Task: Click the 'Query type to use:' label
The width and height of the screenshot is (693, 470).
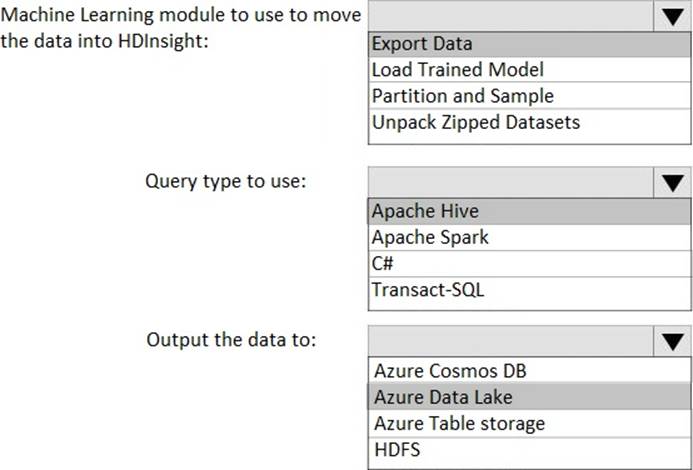Action: (x=225, y=182)
